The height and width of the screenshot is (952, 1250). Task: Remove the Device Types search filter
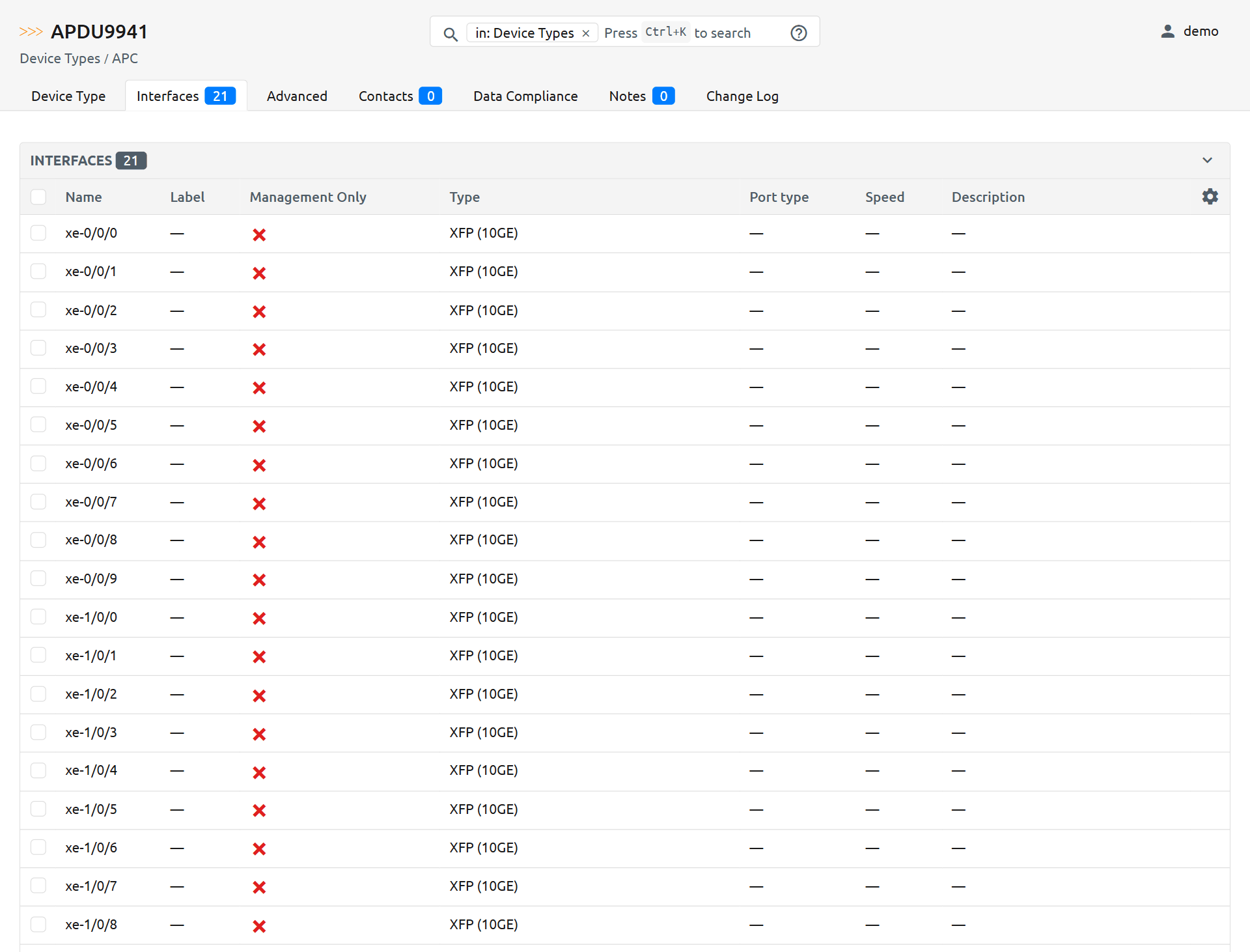point(586,33)
